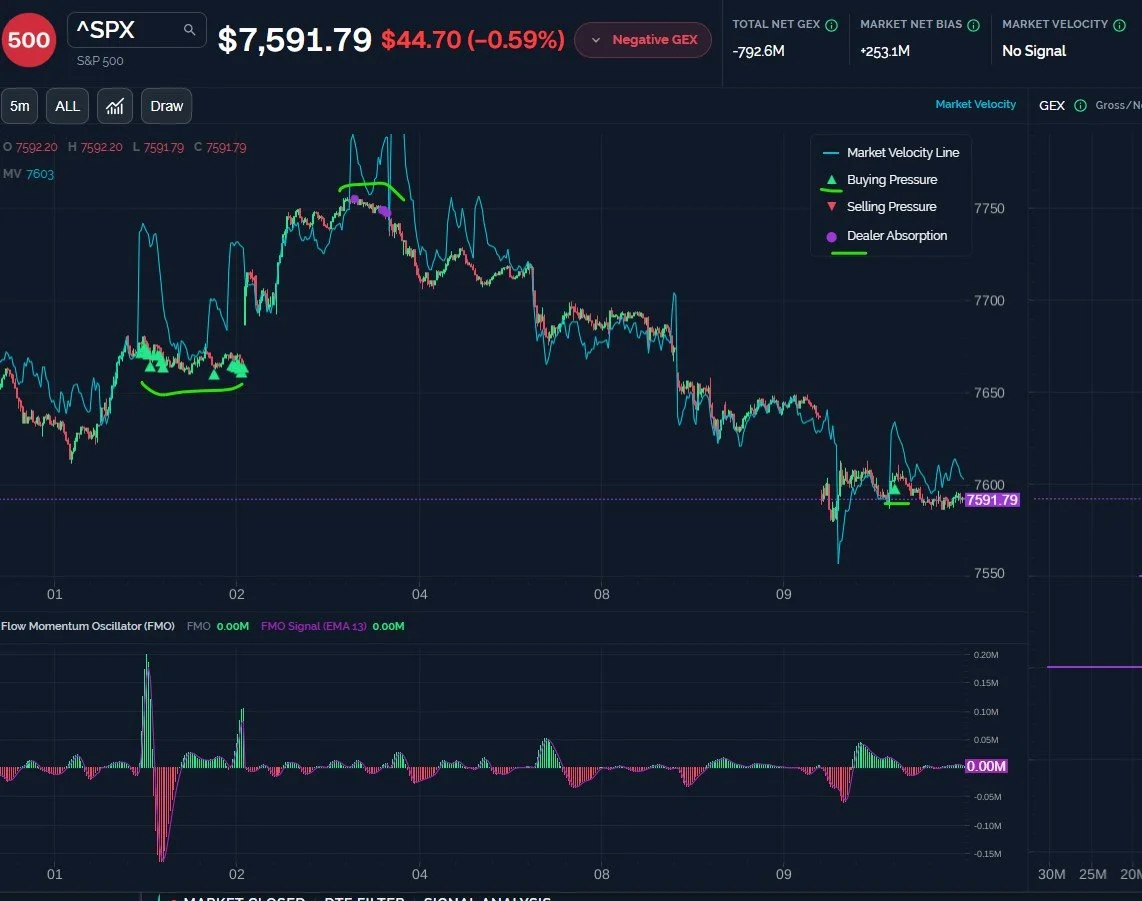This screenshot has width=1142, height=901.
Task: Click the 30M label on GEX axis
Action: point(1051,874)
